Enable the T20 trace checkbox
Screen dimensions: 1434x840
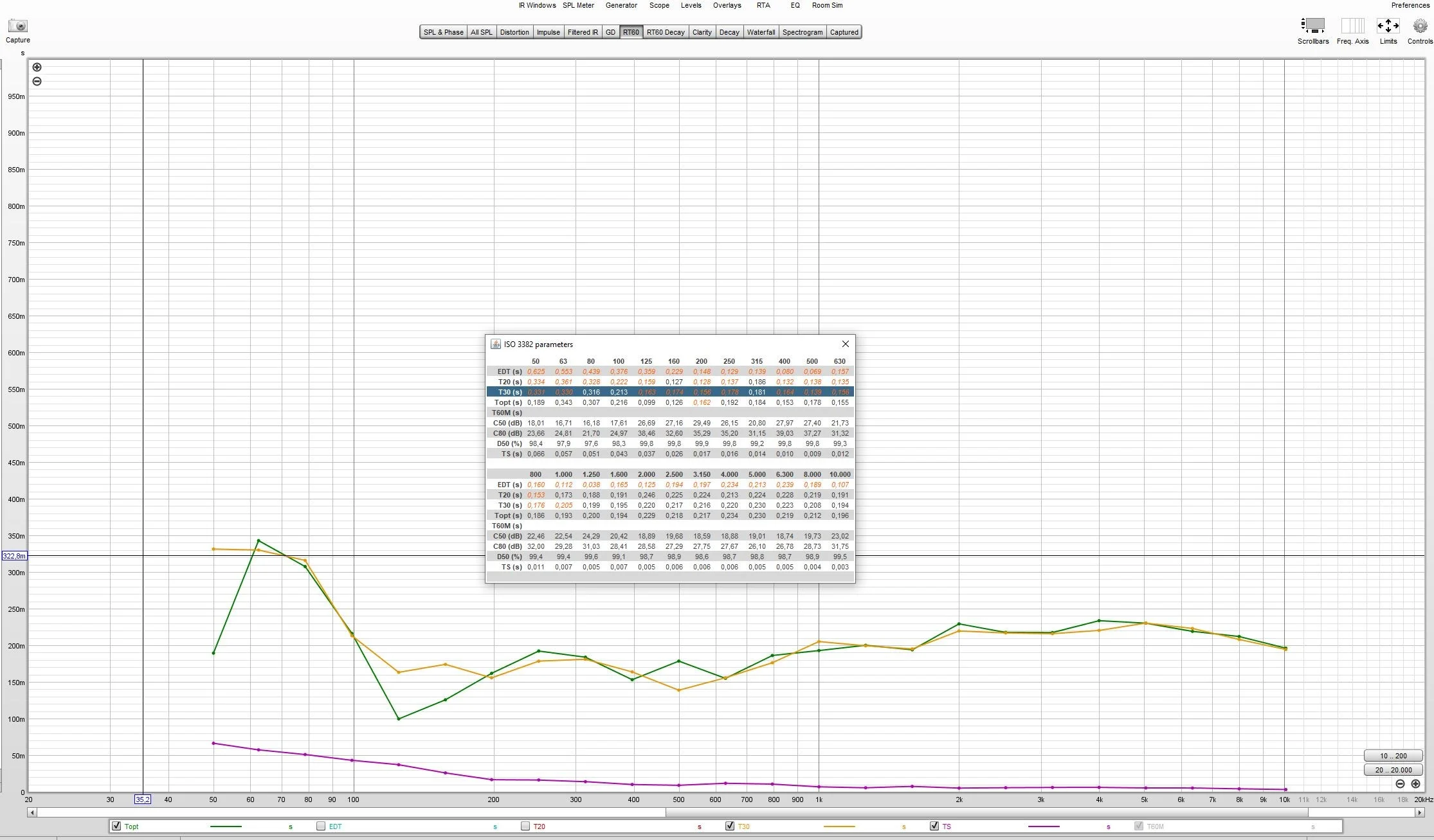click(x=525, y=826)
